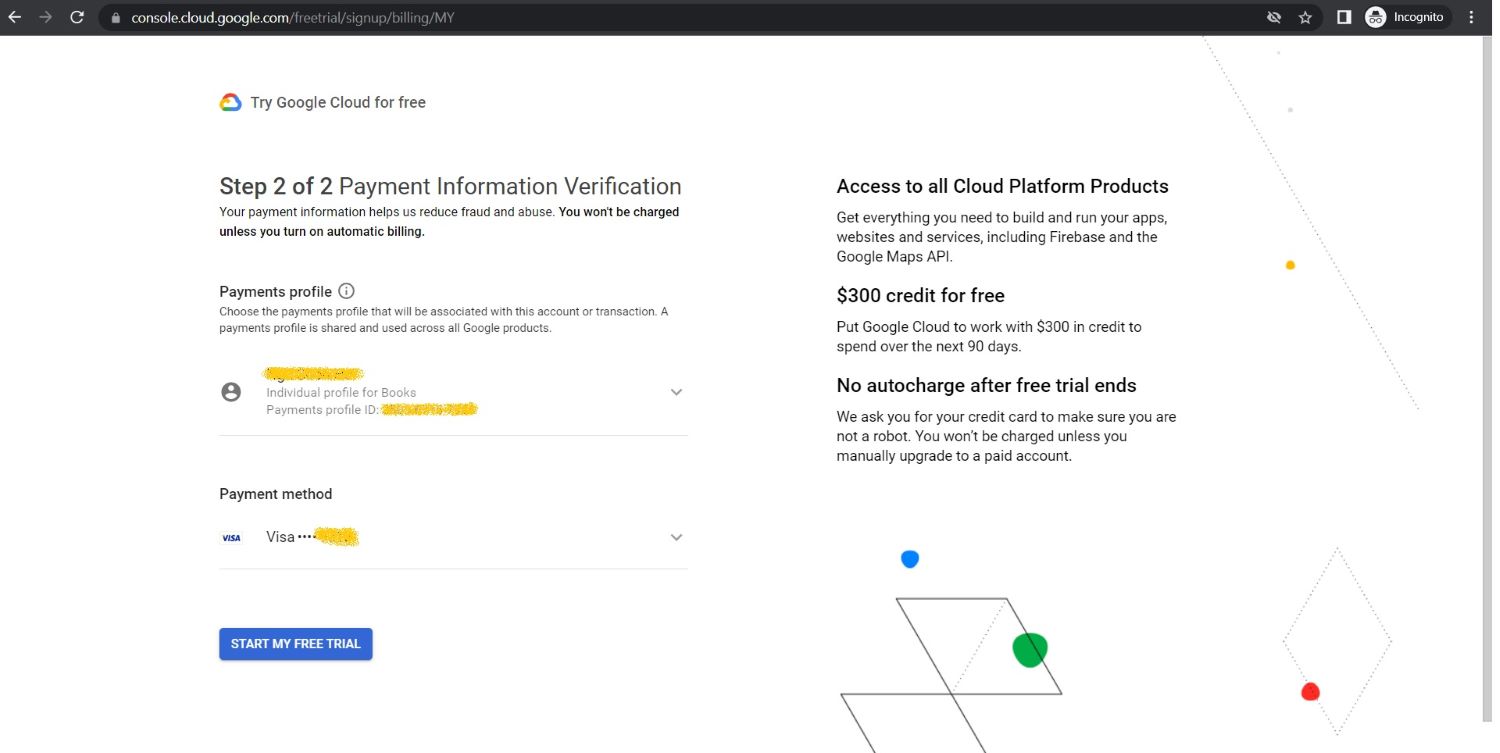This screenshot has height=753, width=1500.
Task: Open the payment method dropdown
Action: coord(676,537)
